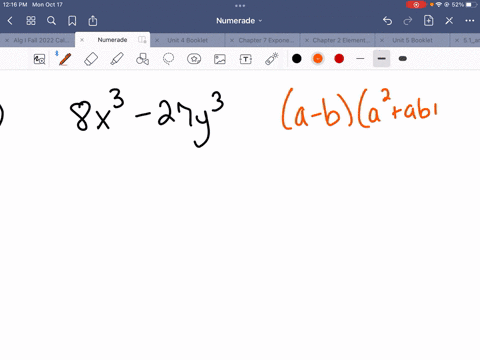
Task: Close the Unit 4 Booklet tab
Action: point(157,40)
